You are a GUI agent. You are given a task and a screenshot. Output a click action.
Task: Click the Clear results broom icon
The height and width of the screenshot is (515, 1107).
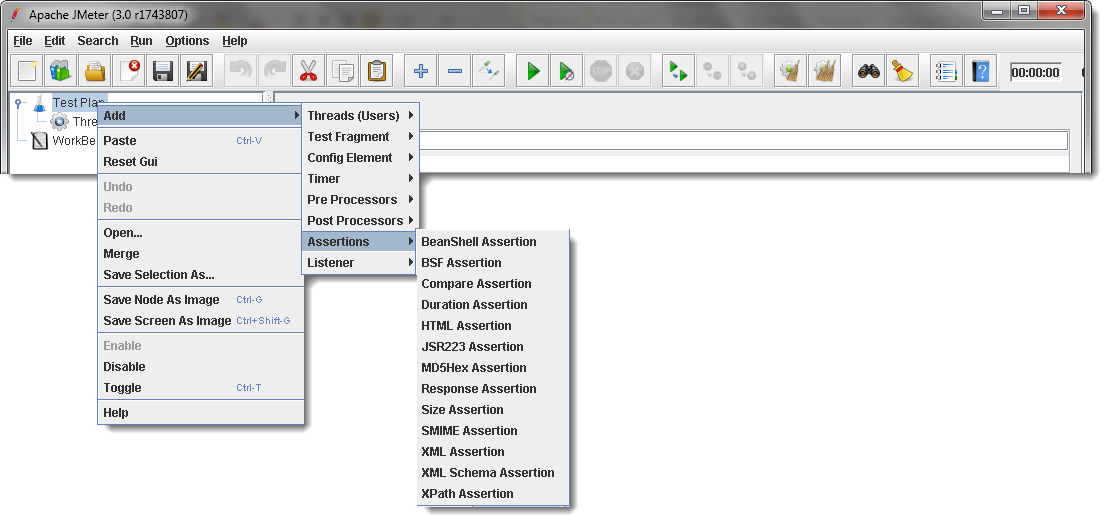point(791,71)
